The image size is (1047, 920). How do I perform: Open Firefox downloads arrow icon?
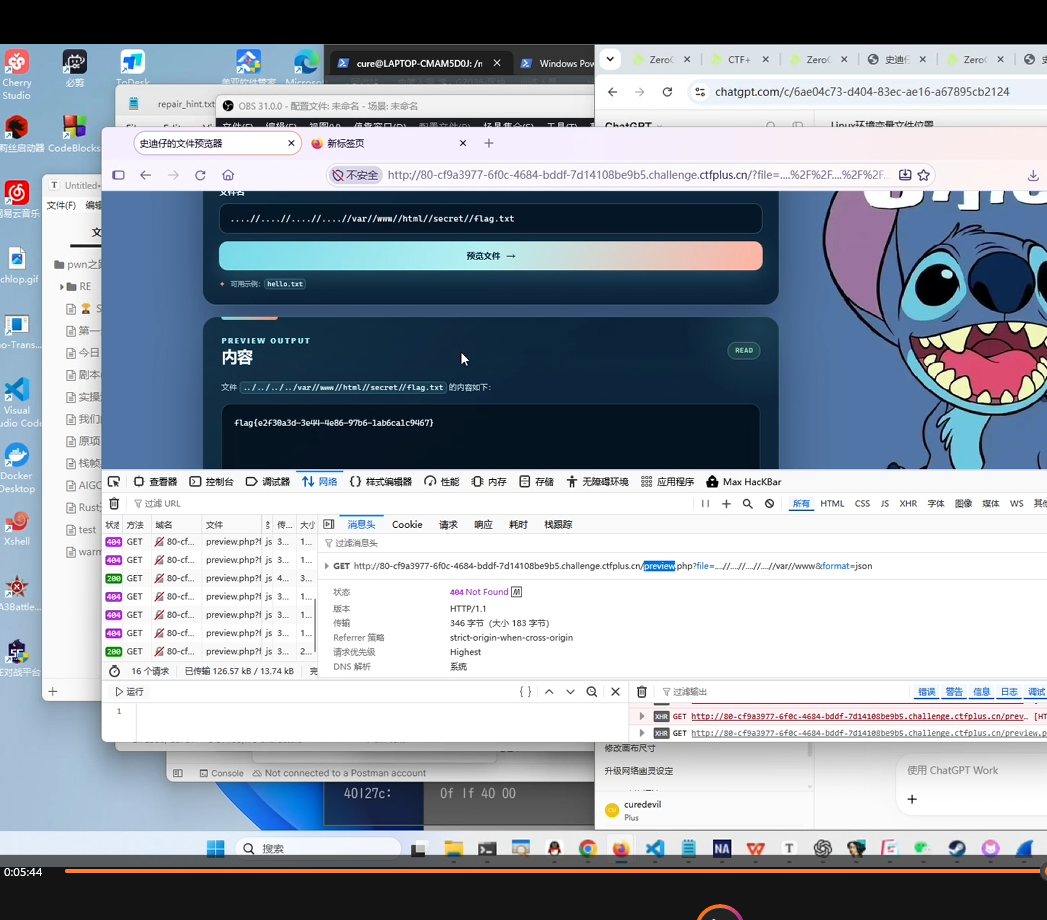tap(1033, 175)
